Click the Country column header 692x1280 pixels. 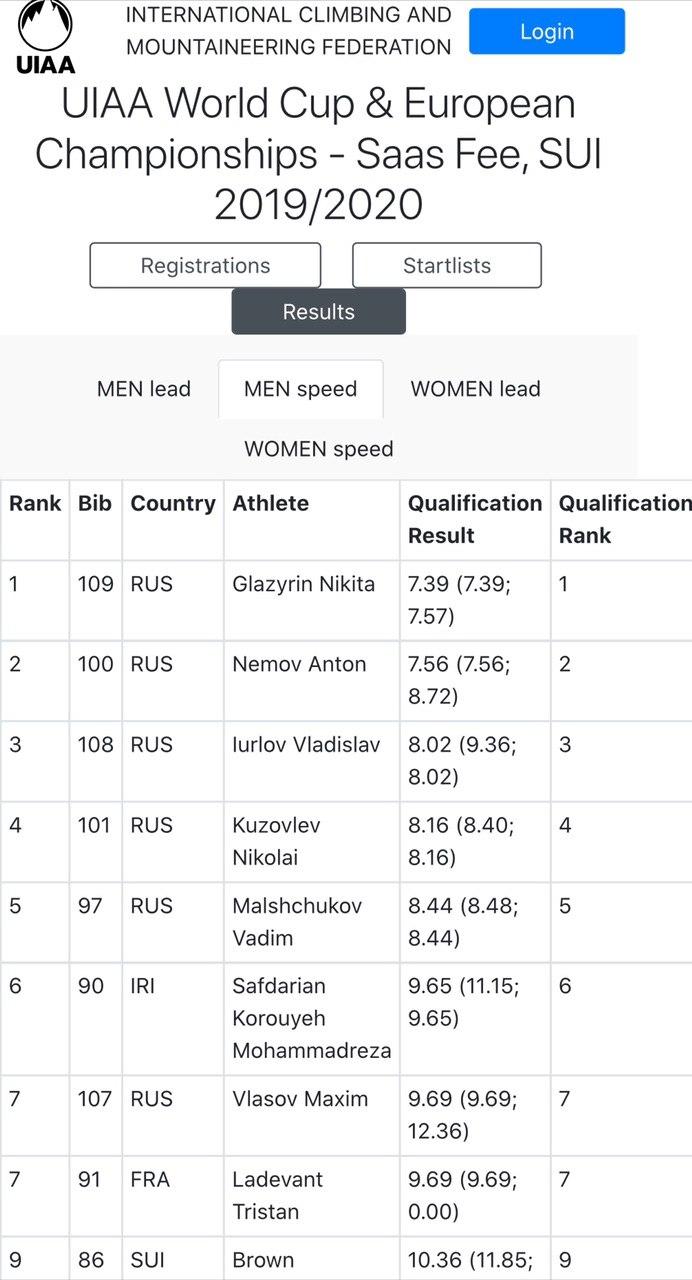click(173, 504)
